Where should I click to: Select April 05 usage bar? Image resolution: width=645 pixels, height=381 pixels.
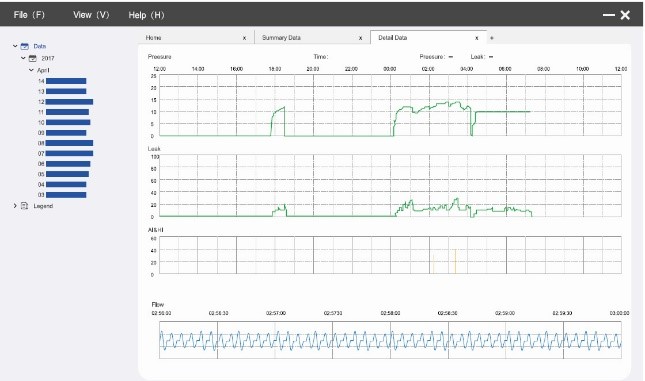point(67,174)
